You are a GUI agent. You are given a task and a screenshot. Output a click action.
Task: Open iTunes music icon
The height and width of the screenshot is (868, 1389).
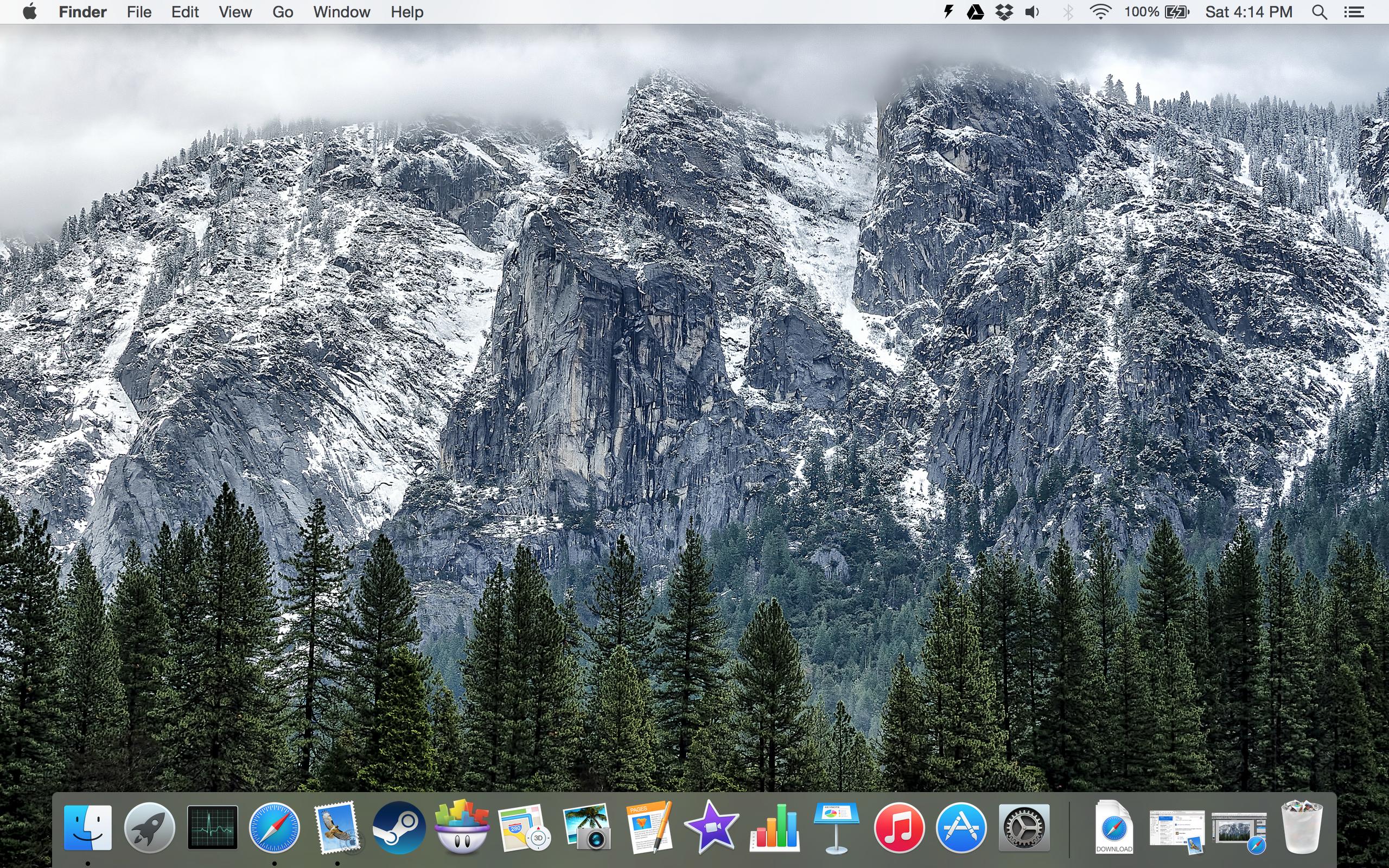coord(899,827)
